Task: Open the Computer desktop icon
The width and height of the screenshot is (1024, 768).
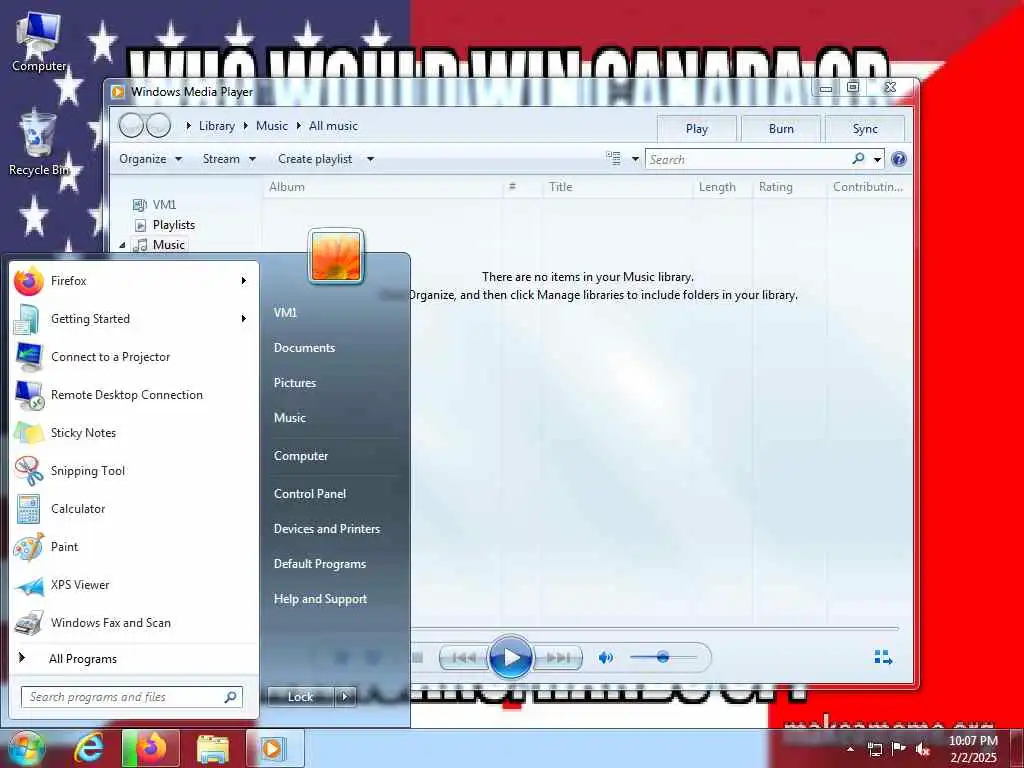Action: coord(39,41)
